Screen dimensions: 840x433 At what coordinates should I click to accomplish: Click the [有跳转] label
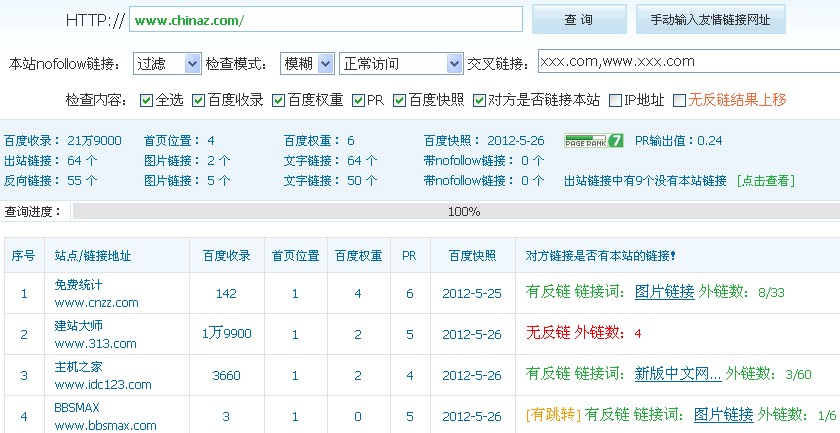[553, 414]
